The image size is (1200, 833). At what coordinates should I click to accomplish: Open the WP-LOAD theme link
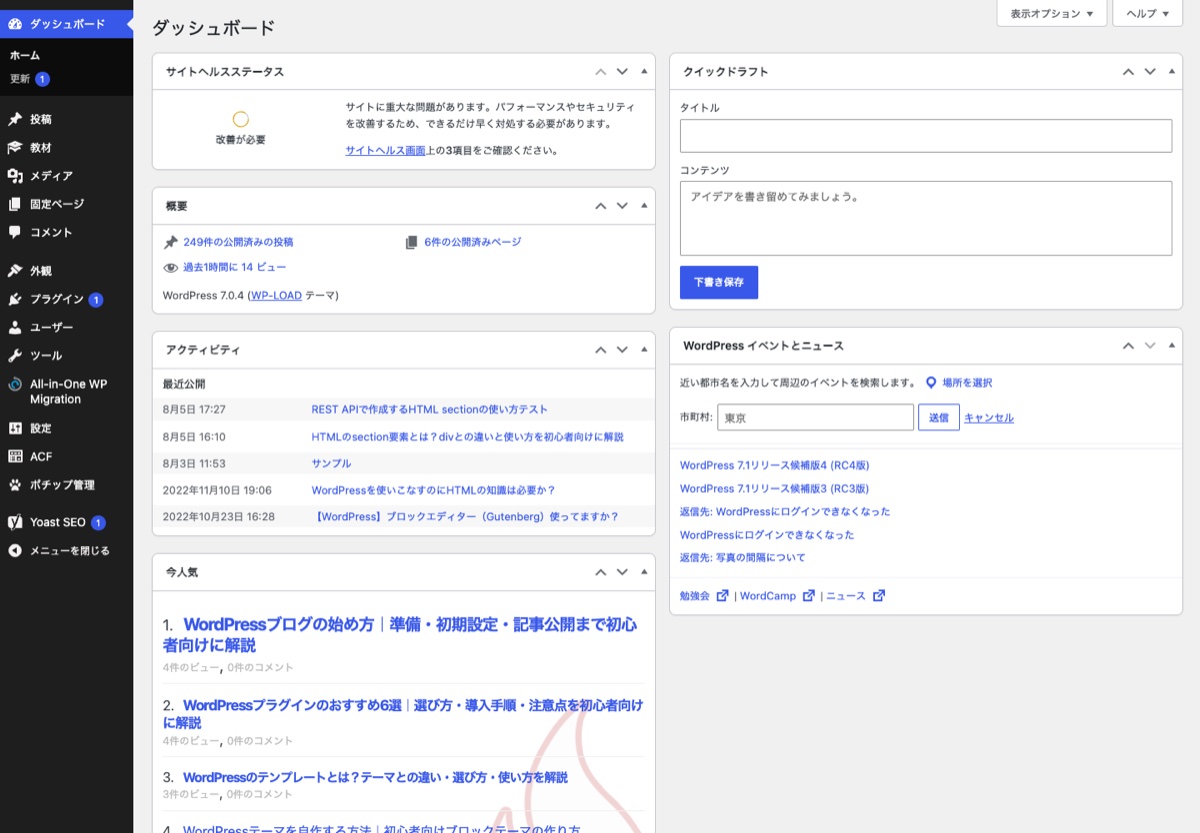click(276, 296)
